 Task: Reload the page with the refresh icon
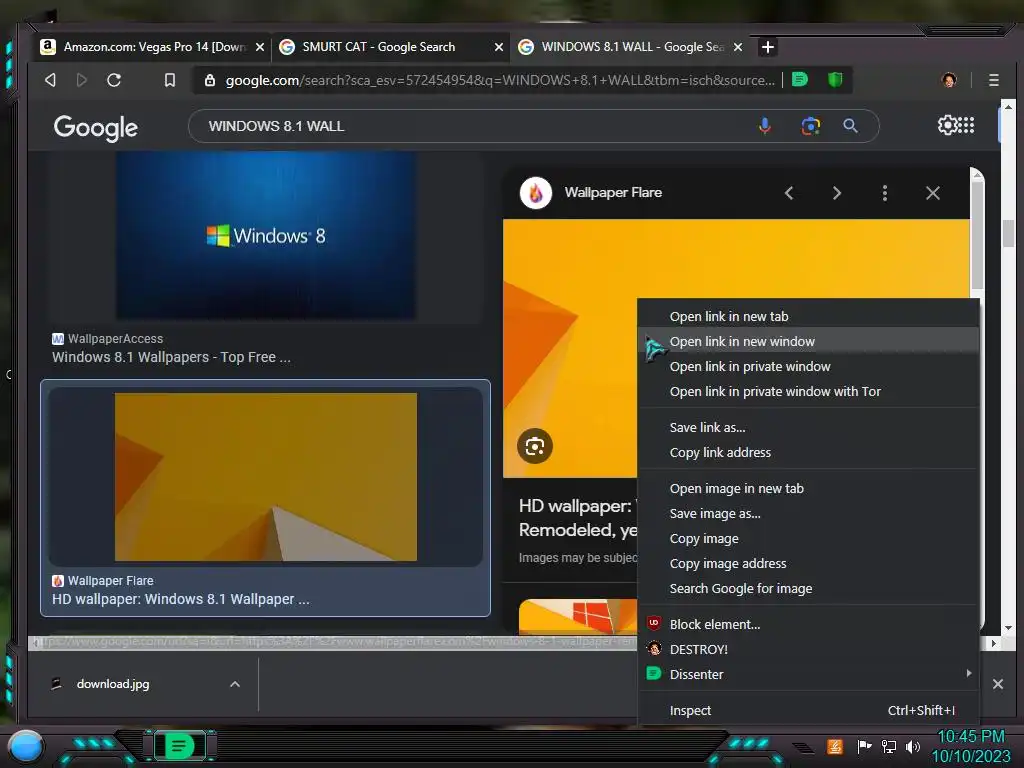point(114,80)
